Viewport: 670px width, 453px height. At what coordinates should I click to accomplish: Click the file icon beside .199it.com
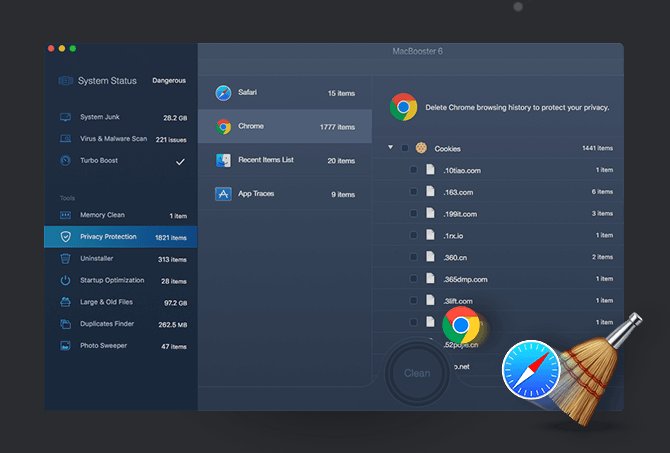430,213
